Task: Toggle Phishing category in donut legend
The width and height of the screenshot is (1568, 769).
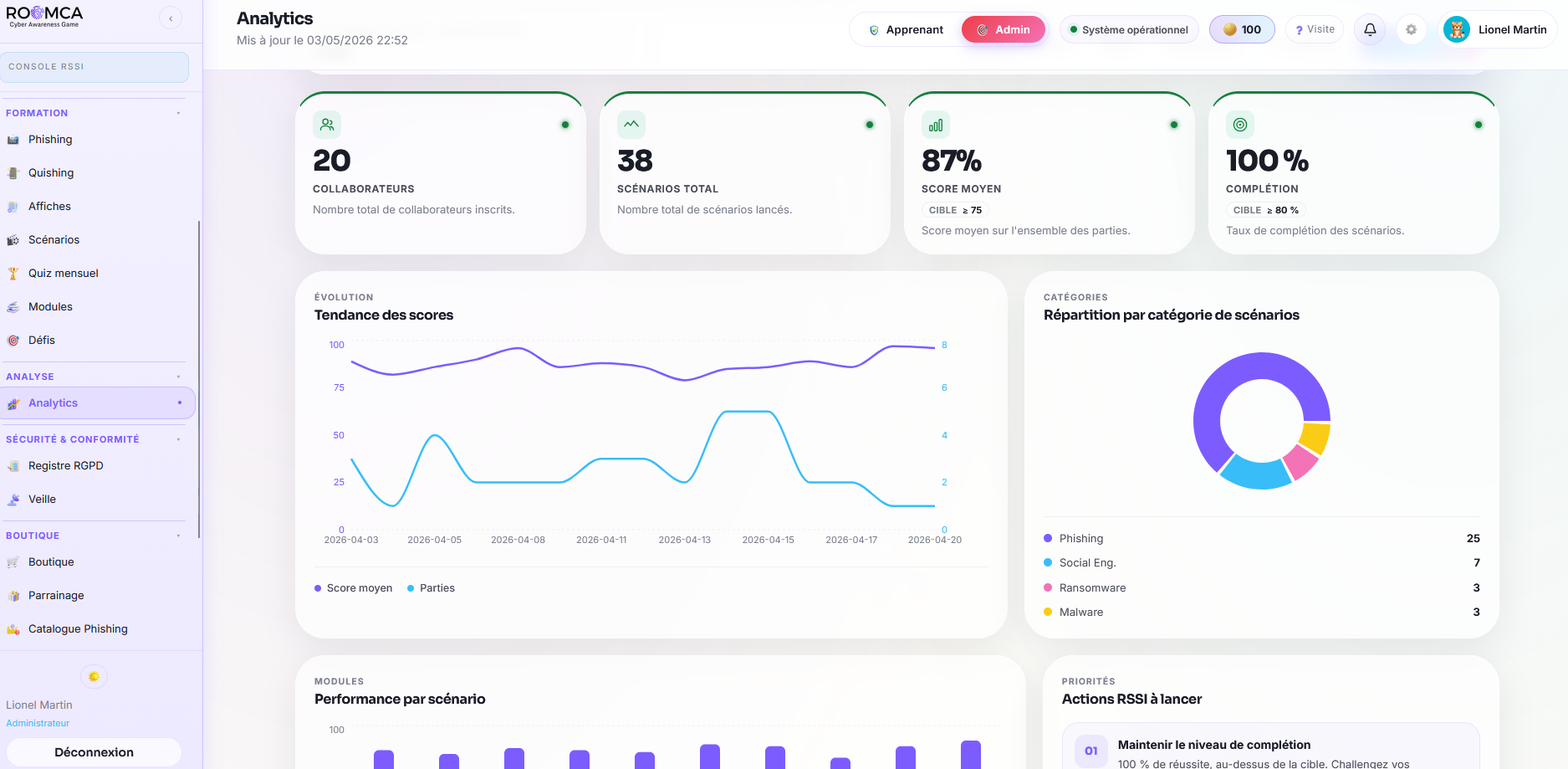Action: pos(1262,538)
